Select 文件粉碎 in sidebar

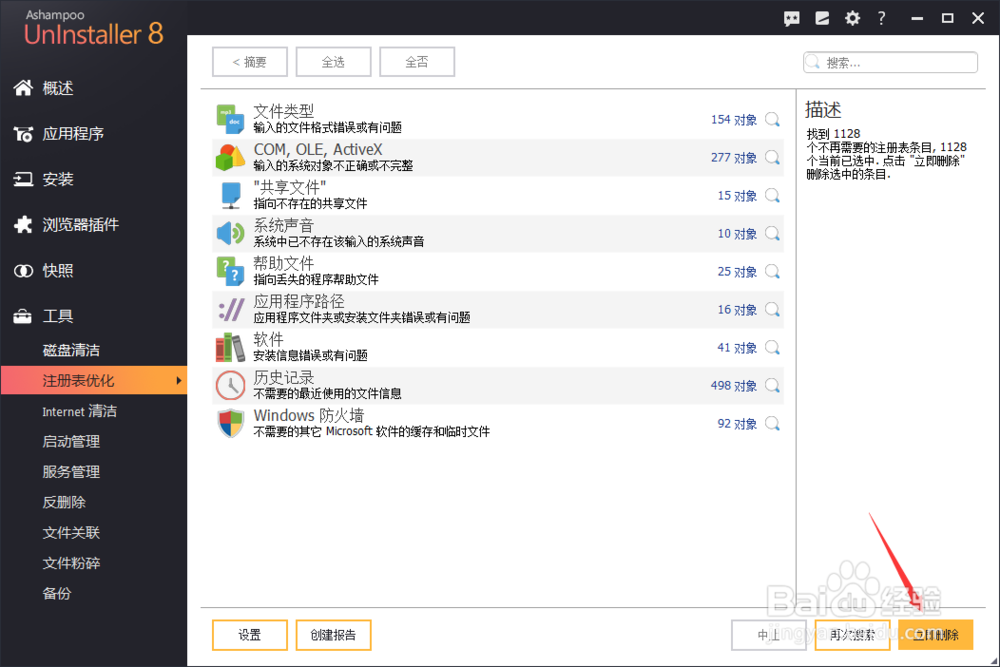tap(71, 563)
